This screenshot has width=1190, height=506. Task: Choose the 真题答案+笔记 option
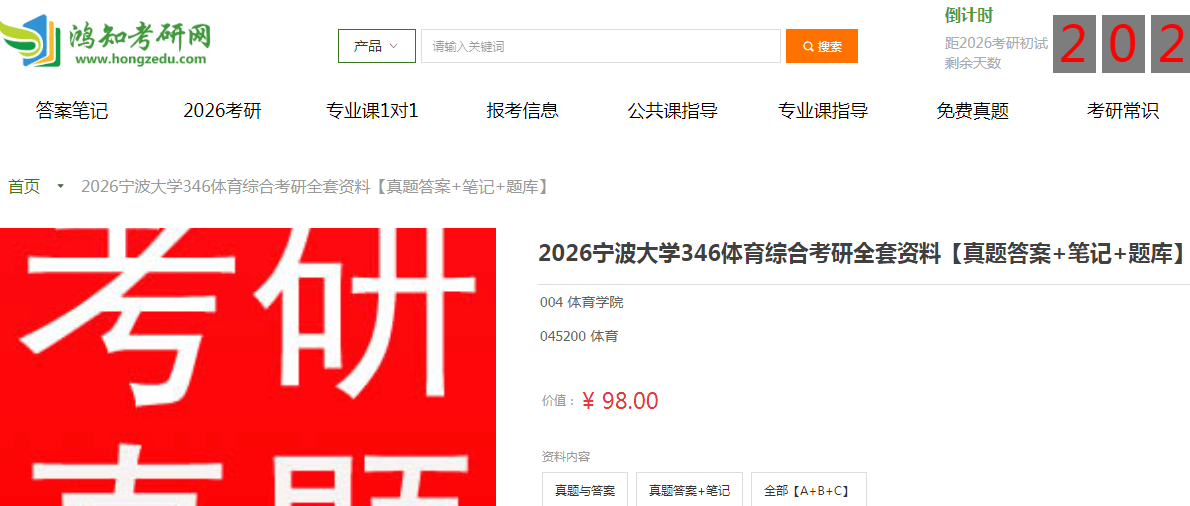(689, 489)
